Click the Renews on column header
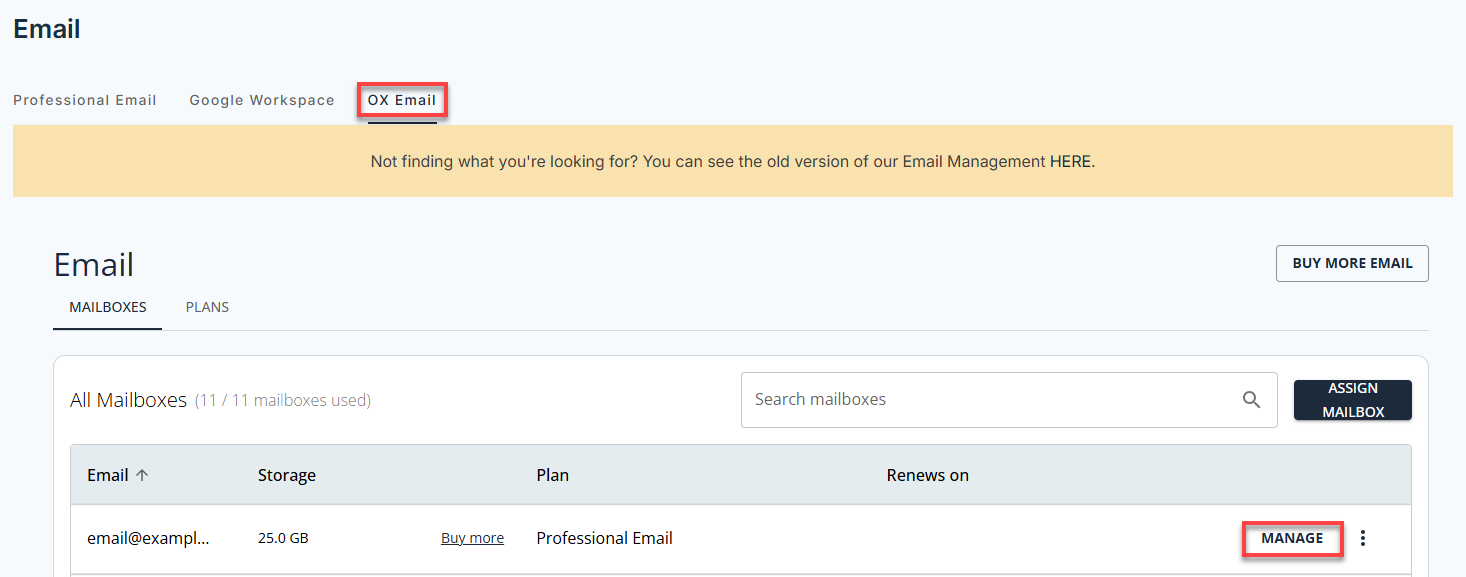Screen dimensions: 1466x577 tap(927, 474)
